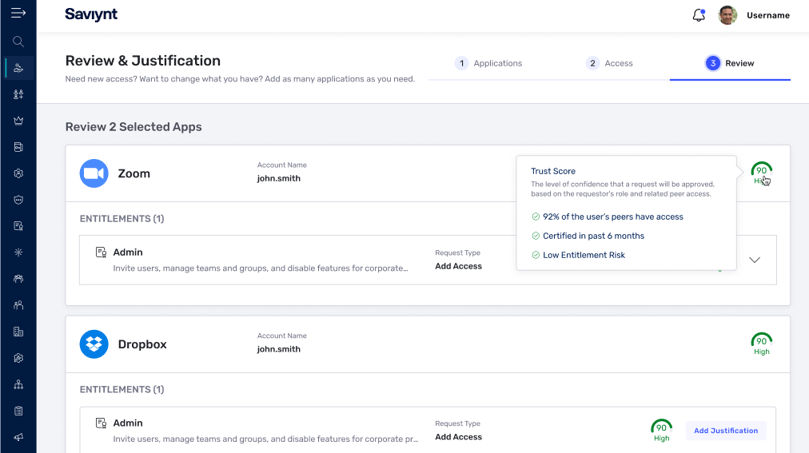Image resolution: width=809 pixels, height=453 pixels.
Task: Select the Zoom application logo
Action: click(x=94, y=173)
